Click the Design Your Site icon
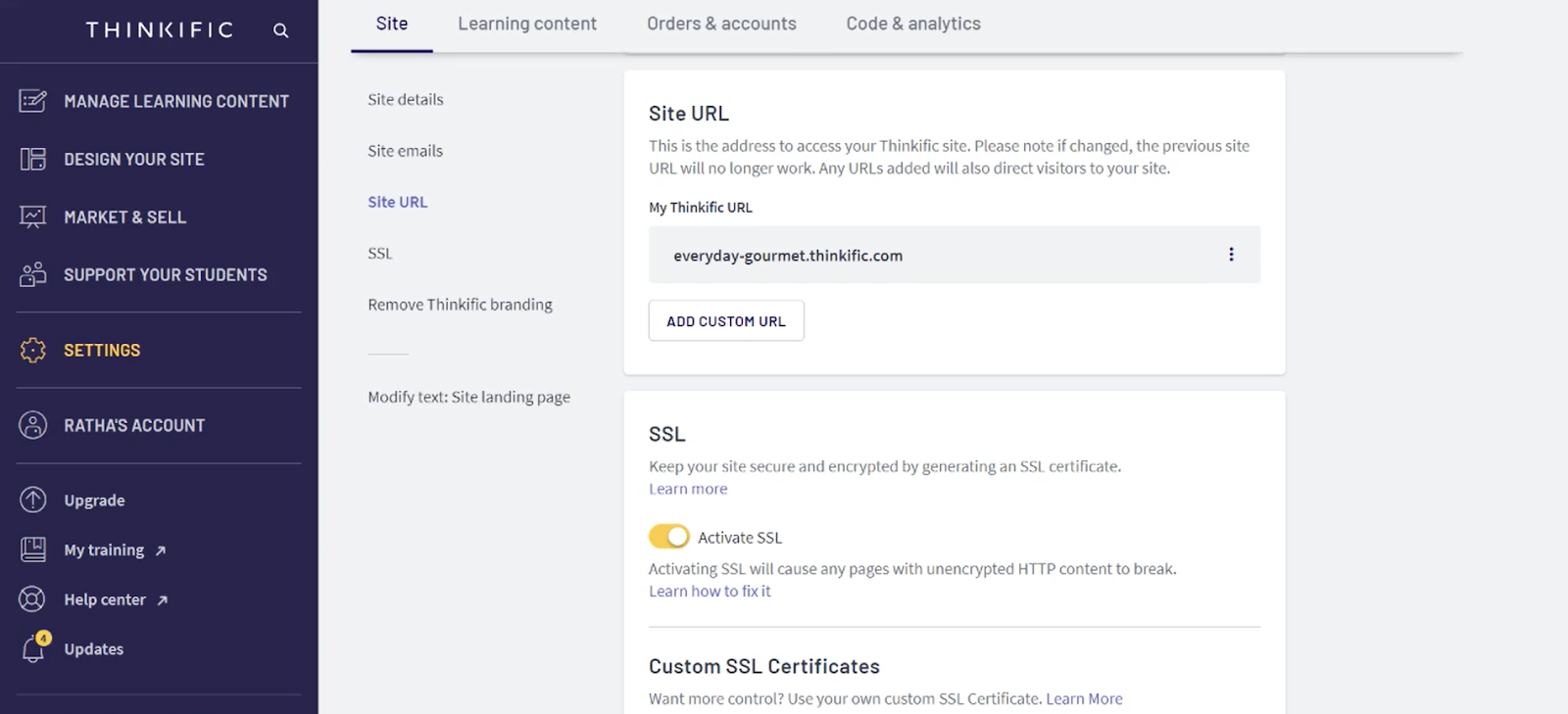Image resolution: width=1568 pixels, height=714 pixels. coord(32,159)
